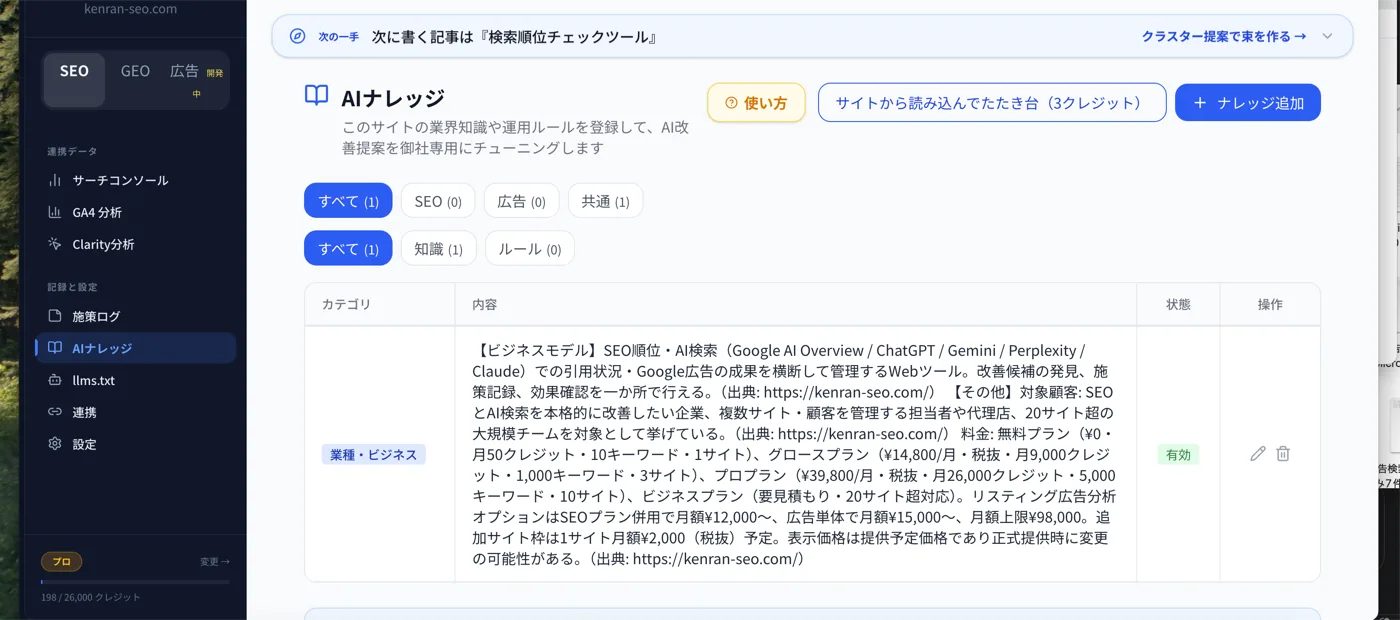
Task: Click the 状態 column header
Action: 1178,304
